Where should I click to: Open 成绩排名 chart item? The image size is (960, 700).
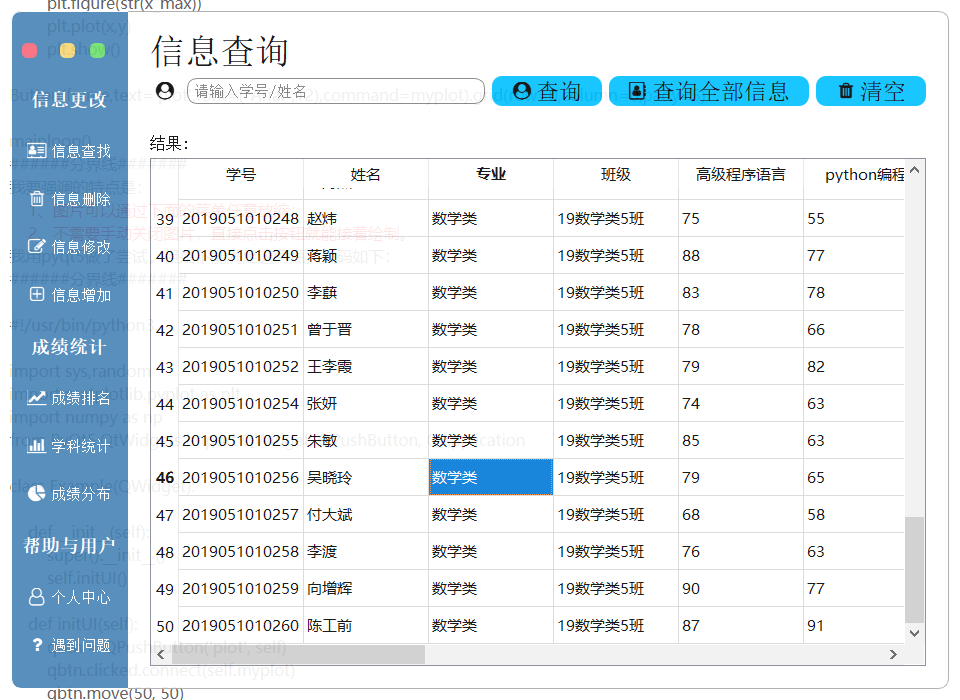pos(69,398)
